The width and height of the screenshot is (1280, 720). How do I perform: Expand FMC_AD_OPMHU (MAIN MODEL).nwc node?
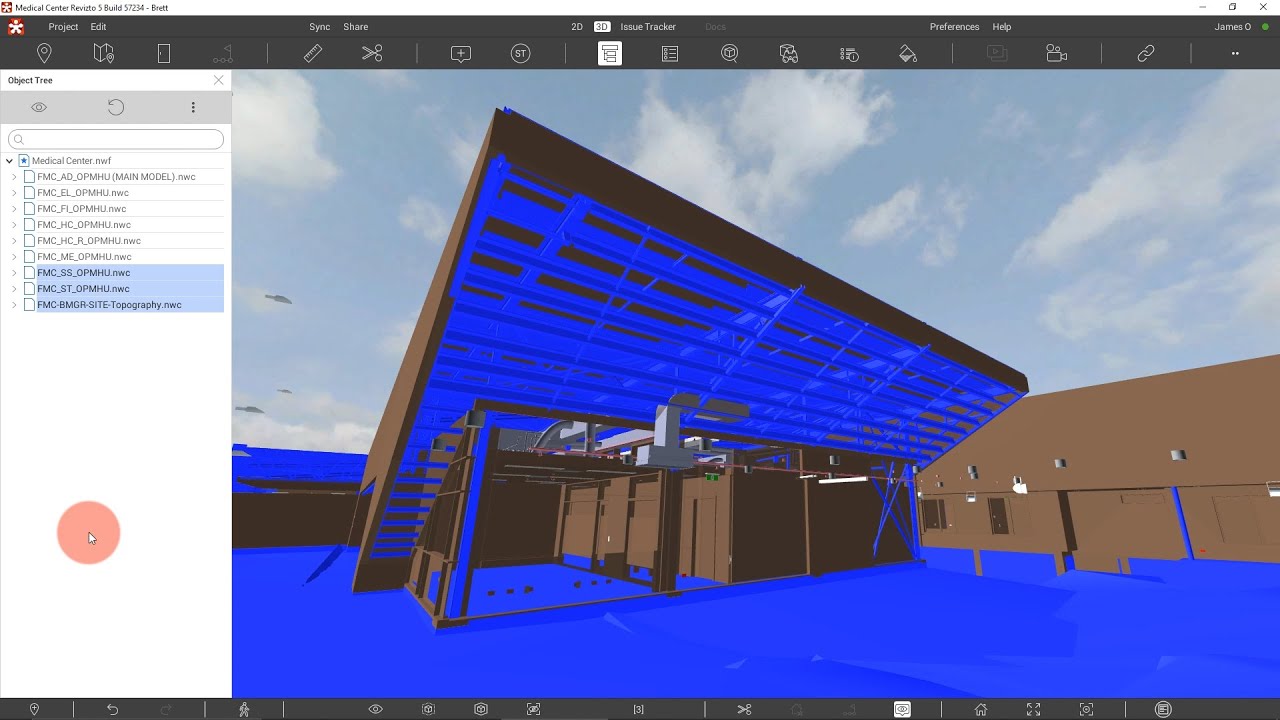(14, 177)
